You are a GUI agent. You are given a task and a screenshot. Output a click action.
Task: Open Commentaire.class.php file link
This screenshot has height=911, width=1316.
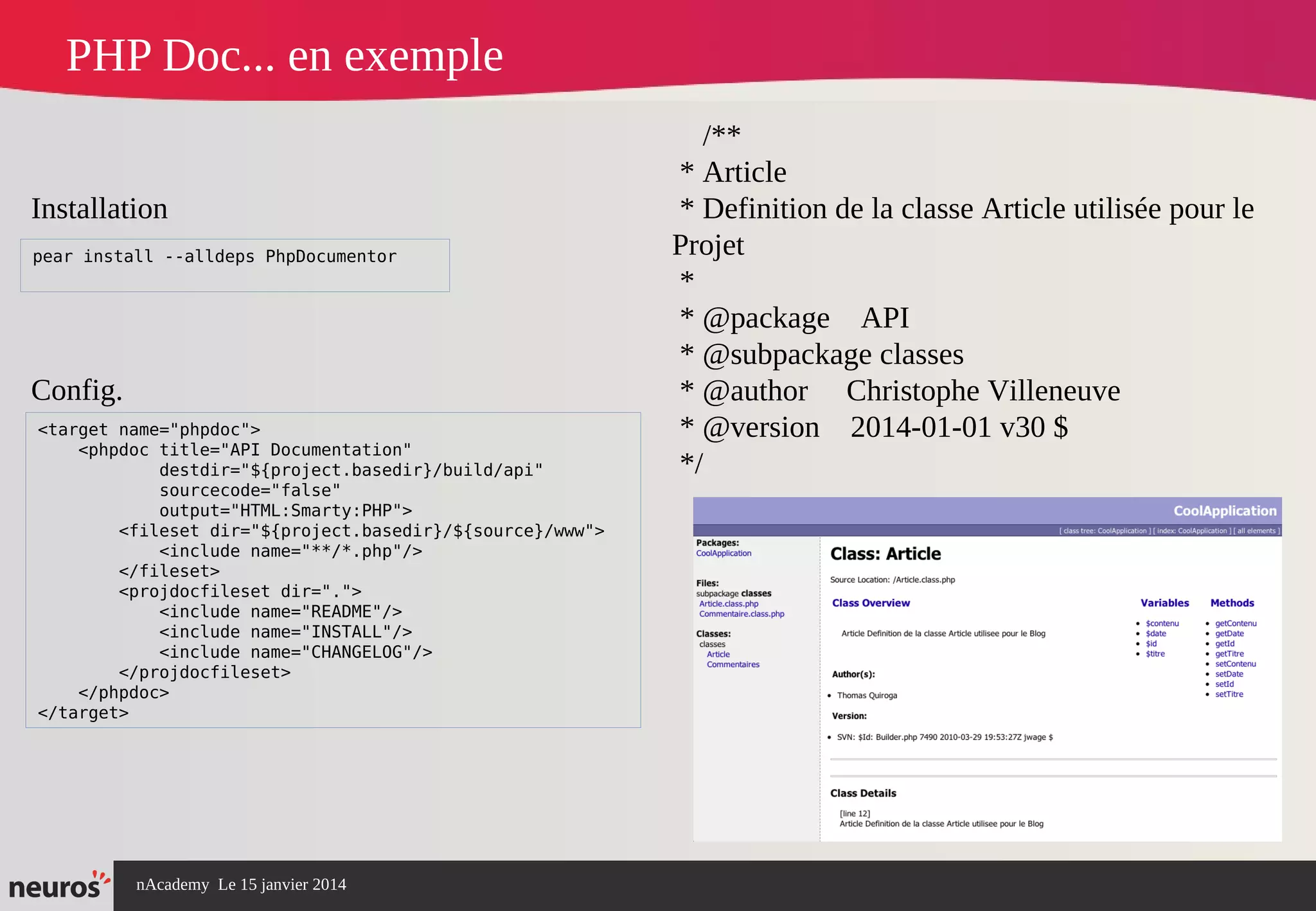pyautogui.click(x=742, y=614)
